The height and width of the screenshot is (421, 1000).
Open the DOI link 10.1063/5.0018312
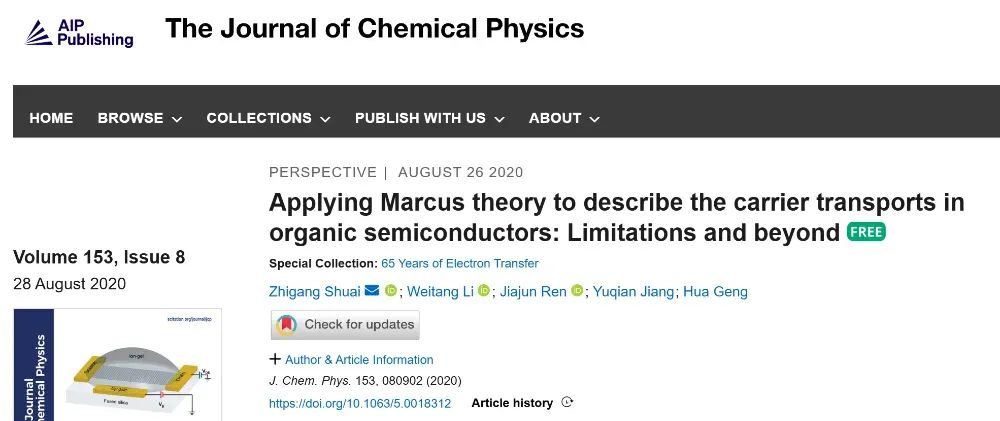360,403
